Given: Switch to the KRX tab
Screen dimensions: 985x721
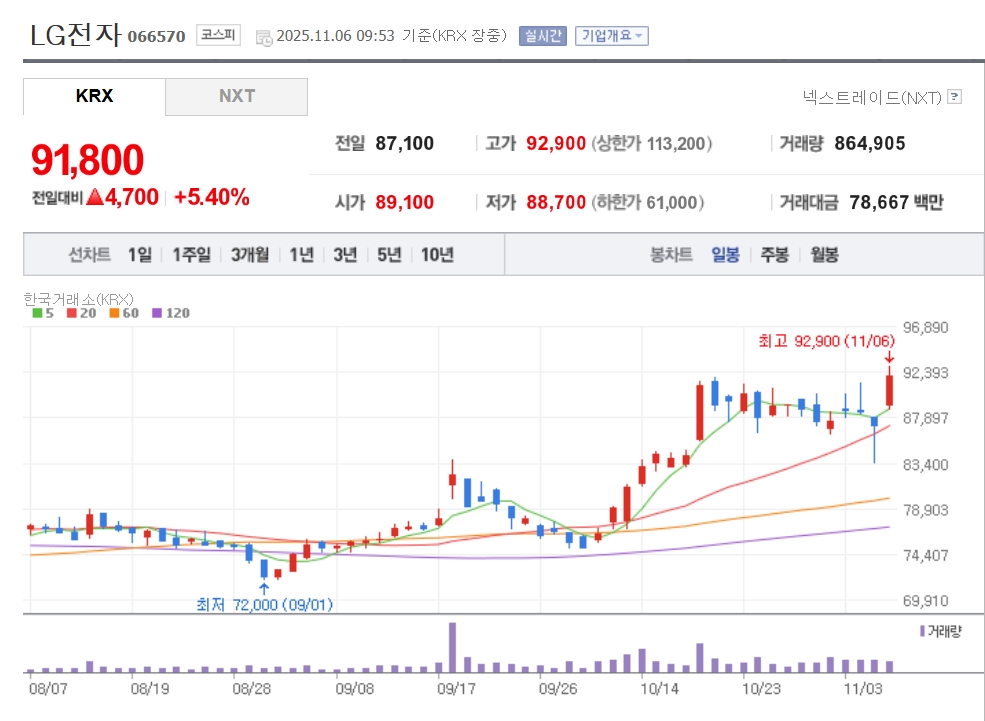Looking at the screenshot, I should point(94,96).
